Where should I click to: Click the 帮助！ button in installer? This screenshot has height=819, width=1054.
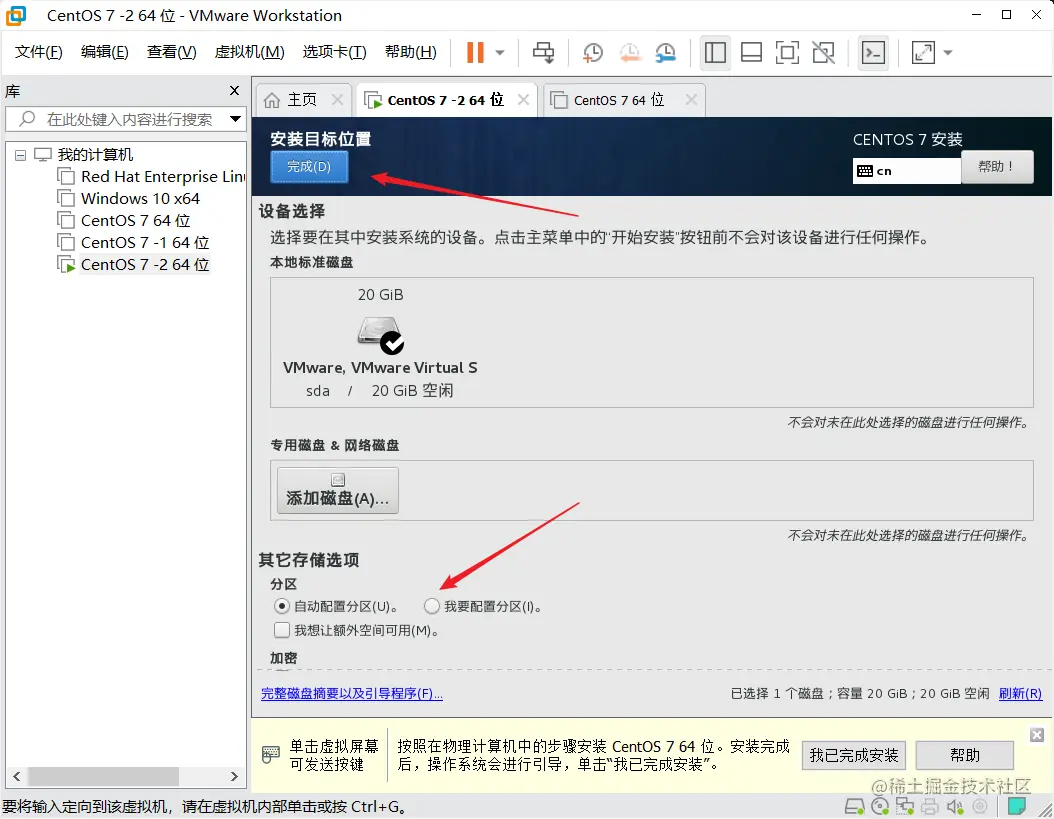[x=997, y=167]
